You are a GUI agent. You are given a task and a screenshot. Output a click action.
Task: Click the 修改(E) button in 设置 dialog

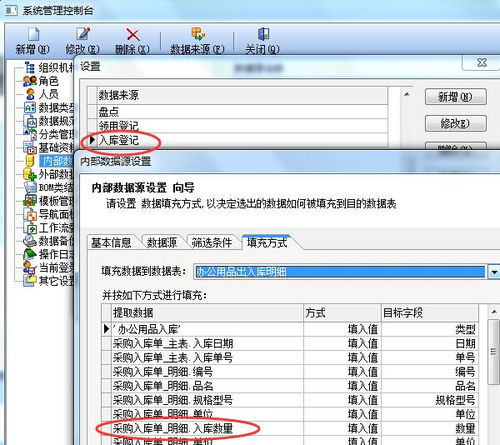point(455,124)
